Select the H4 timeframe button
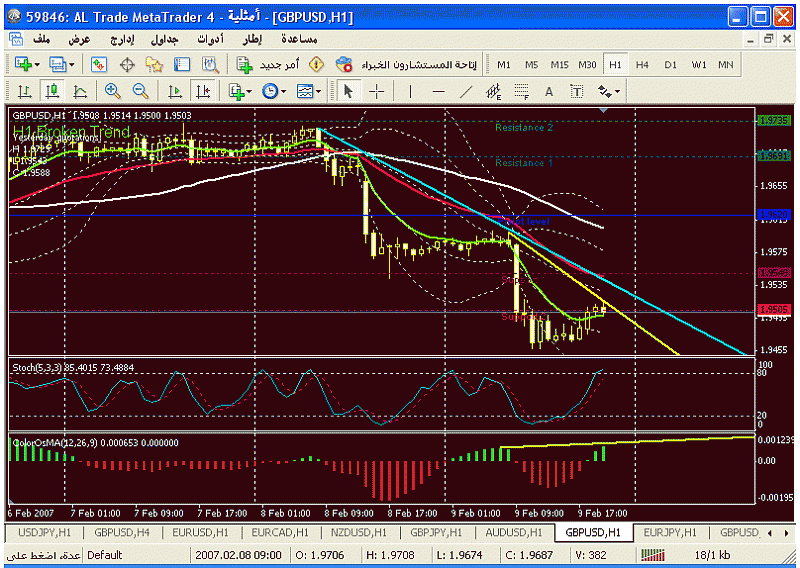The width and height of the screenshot is (800, 568). point(642,64)
